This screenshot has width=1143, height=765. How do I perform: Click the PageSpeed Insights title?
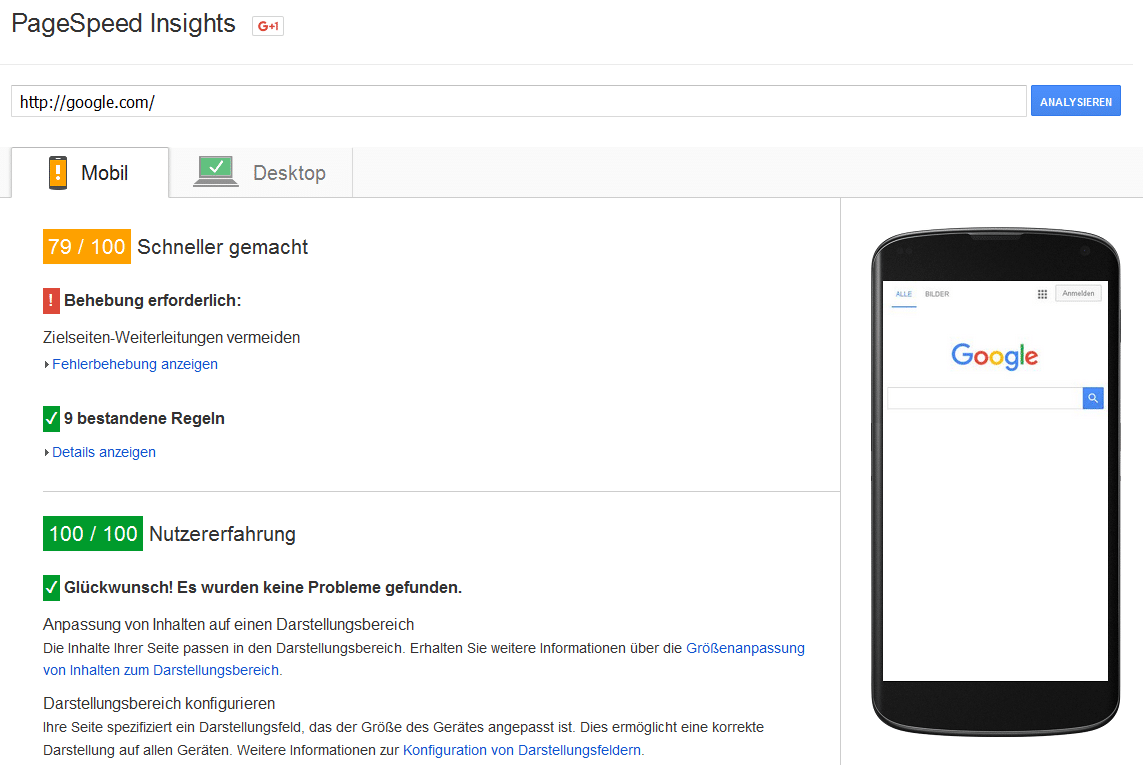123,23
